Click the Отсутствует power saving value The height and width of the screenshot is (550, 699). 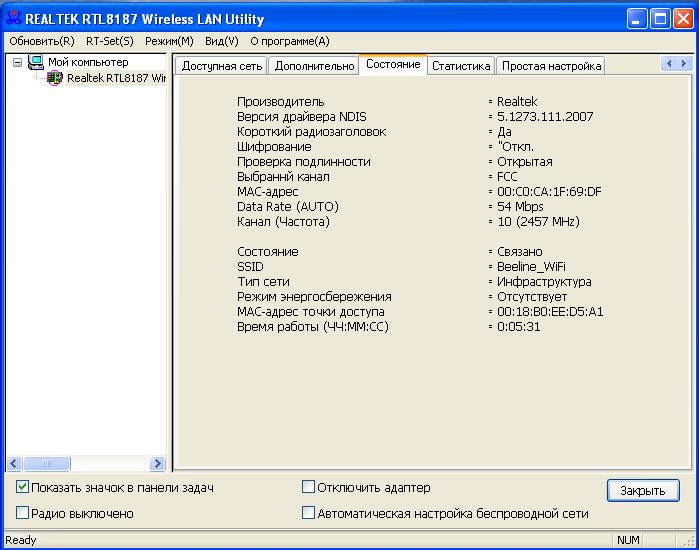coord(532,297)
